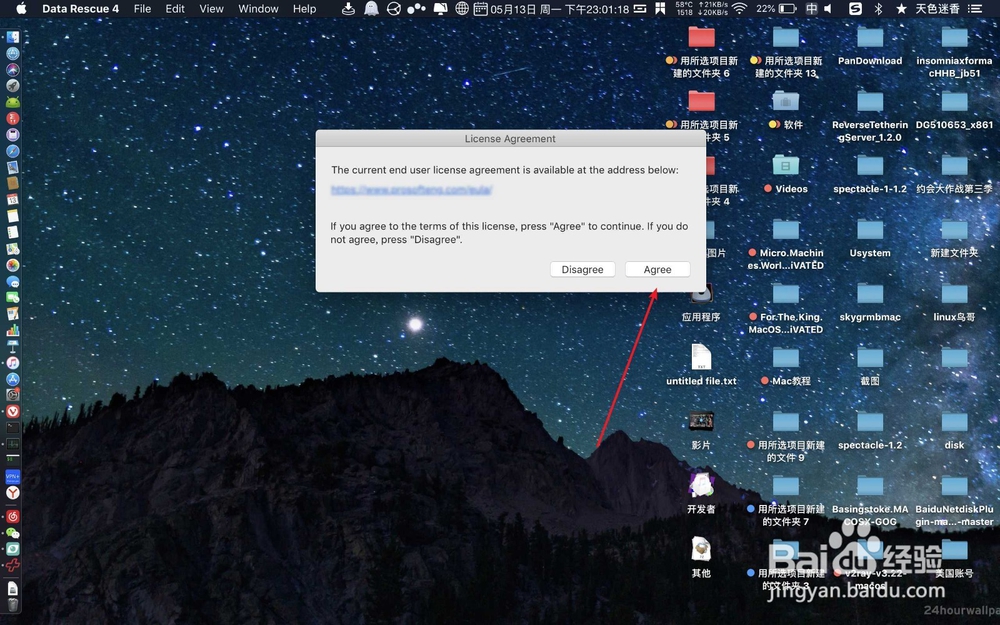Open the Help menu

click(x=304, y=9)
